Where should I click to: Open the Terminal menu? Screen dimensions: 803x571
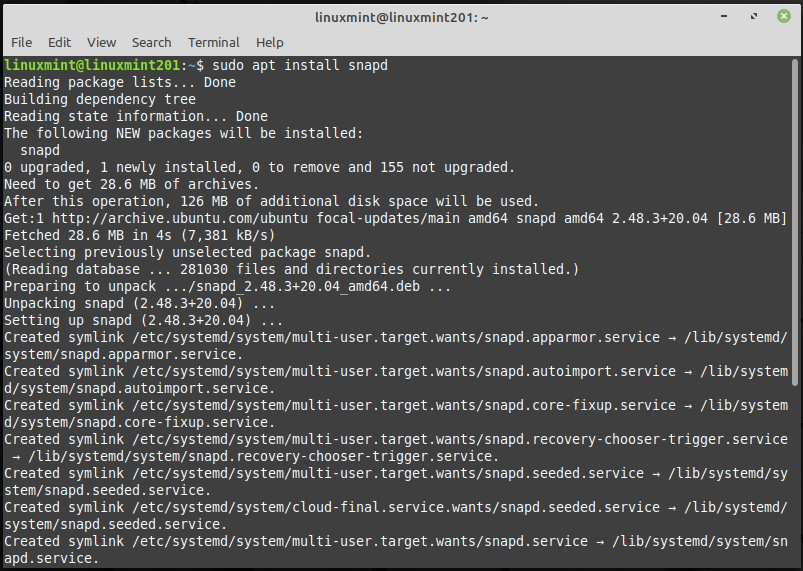(x=213, y=42)
